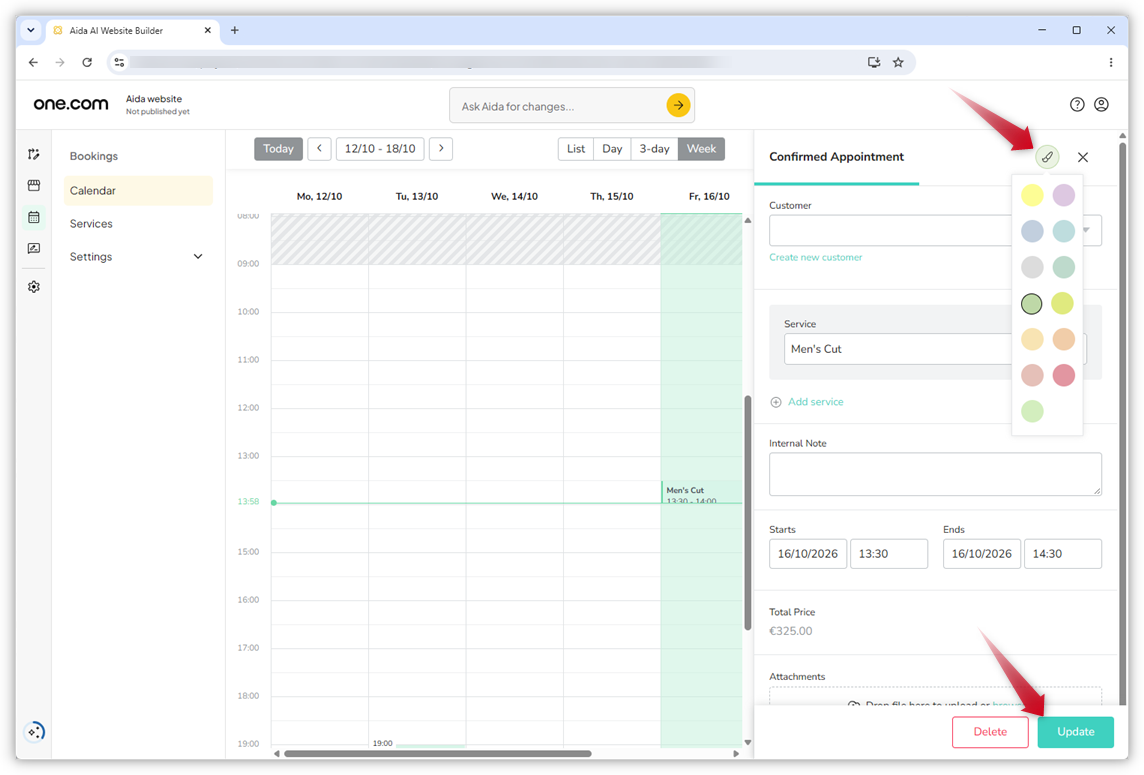The image size is (1144, 775).
Task: Click the Add service plus icon
Action: (776, 402)
